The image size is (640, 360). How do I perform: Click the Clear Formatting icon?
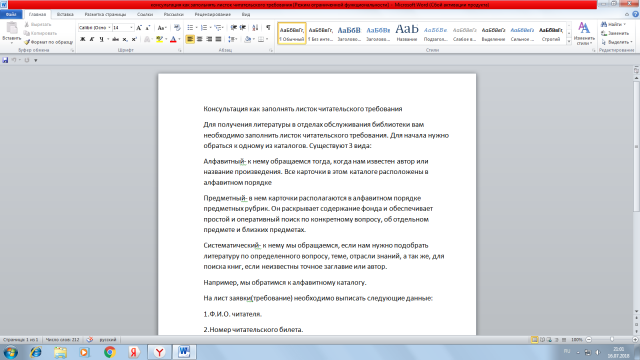177,28
